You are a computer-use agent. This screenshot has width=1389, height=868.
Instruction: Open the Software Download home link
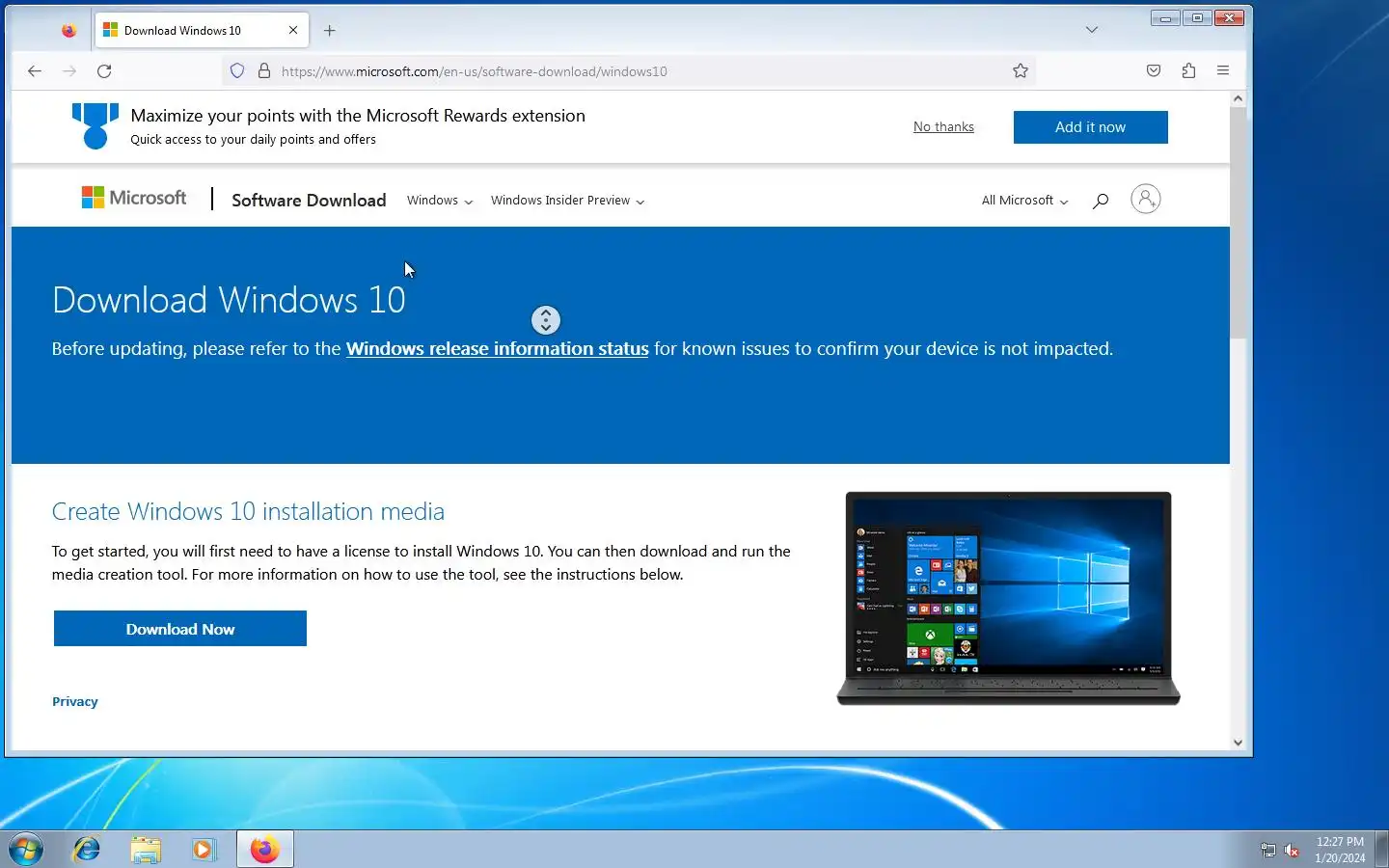pos(309,201)
